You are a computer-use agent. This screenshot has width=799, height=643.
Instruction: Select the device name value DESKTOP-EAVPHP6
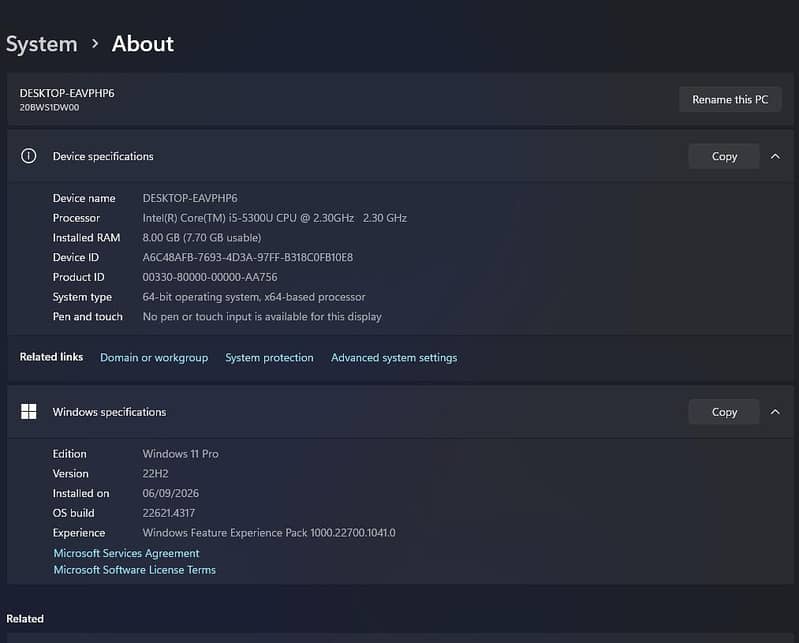coord(190,198)
